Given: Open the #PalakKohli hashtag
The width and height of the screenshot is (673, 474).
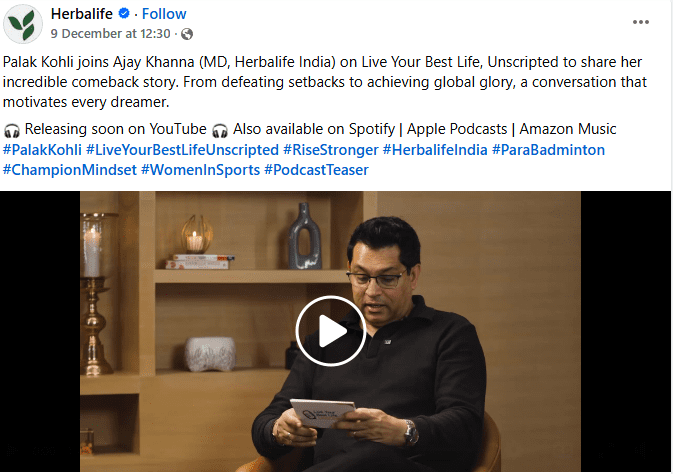Looking at the screenshot, I should coord(42,150).
